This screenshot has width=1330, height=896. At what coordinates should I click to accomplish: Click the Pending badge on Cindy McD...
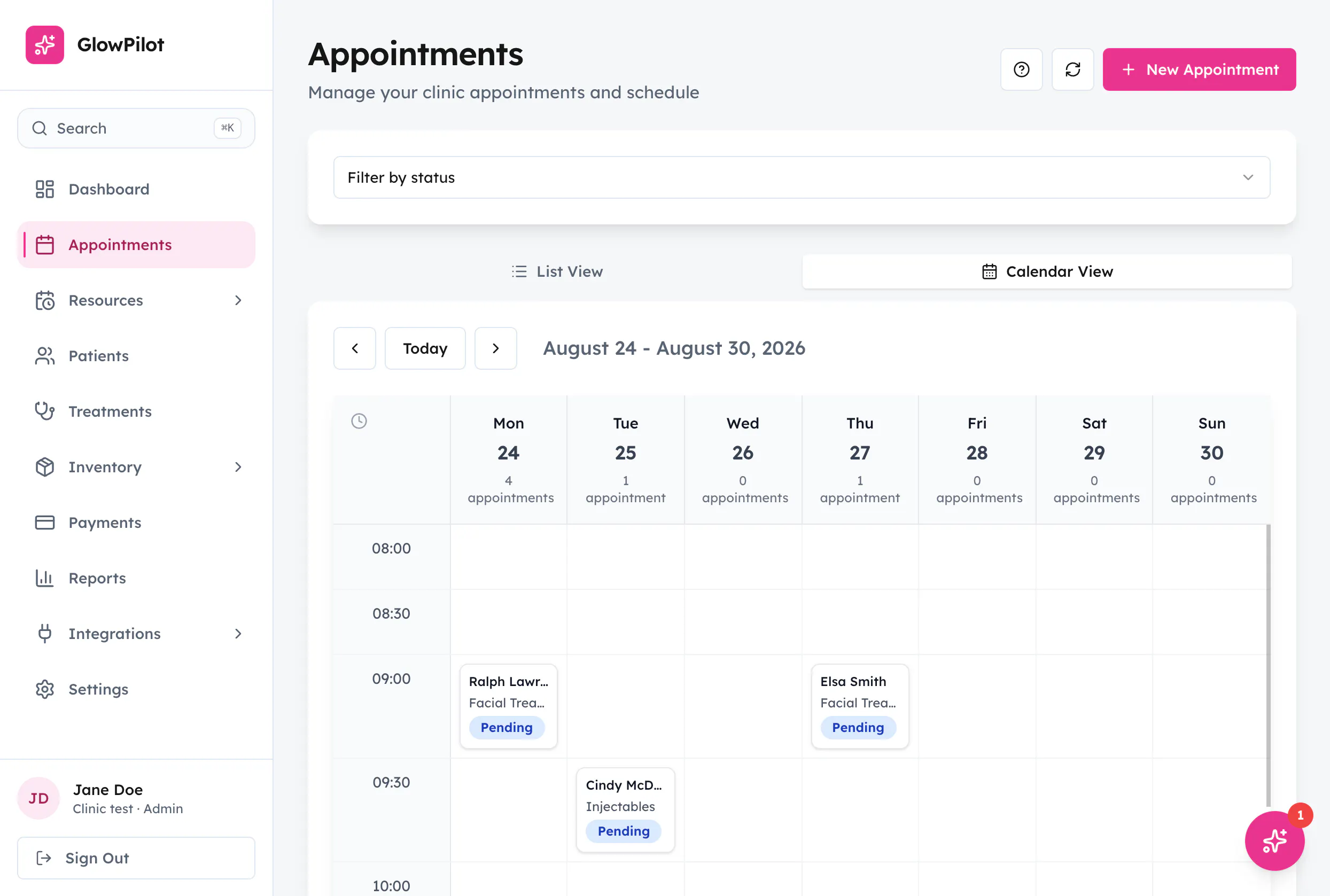pos(624,831)
